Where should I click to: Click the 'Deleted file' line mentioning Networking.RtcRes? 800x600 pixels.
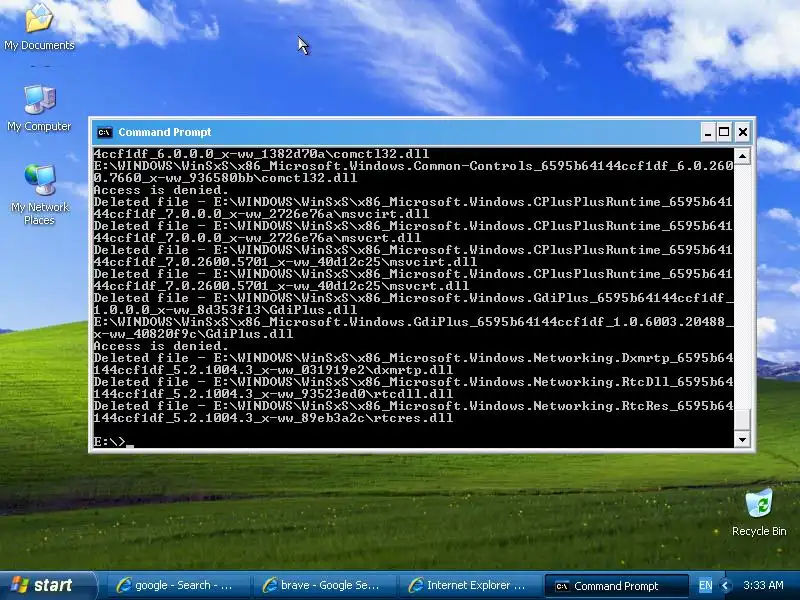413,406
